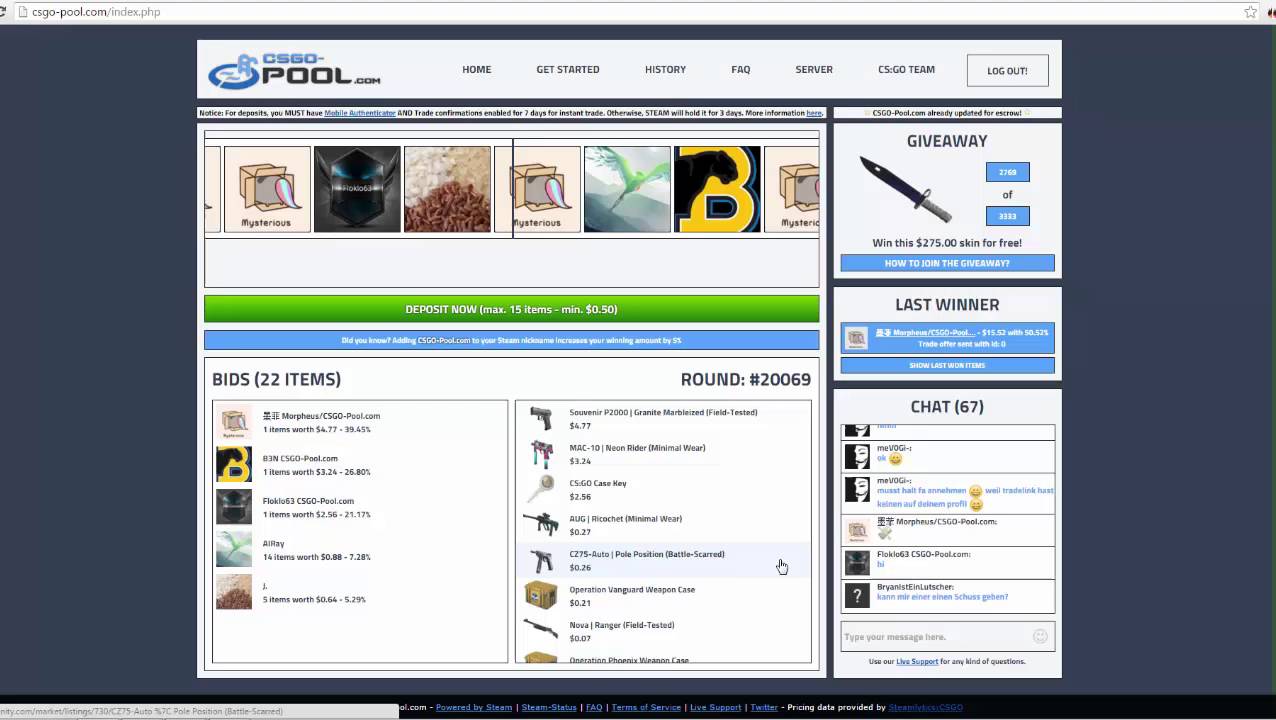Open the Twitter footer link
The image size is (1276, 720).
[764, 707]
